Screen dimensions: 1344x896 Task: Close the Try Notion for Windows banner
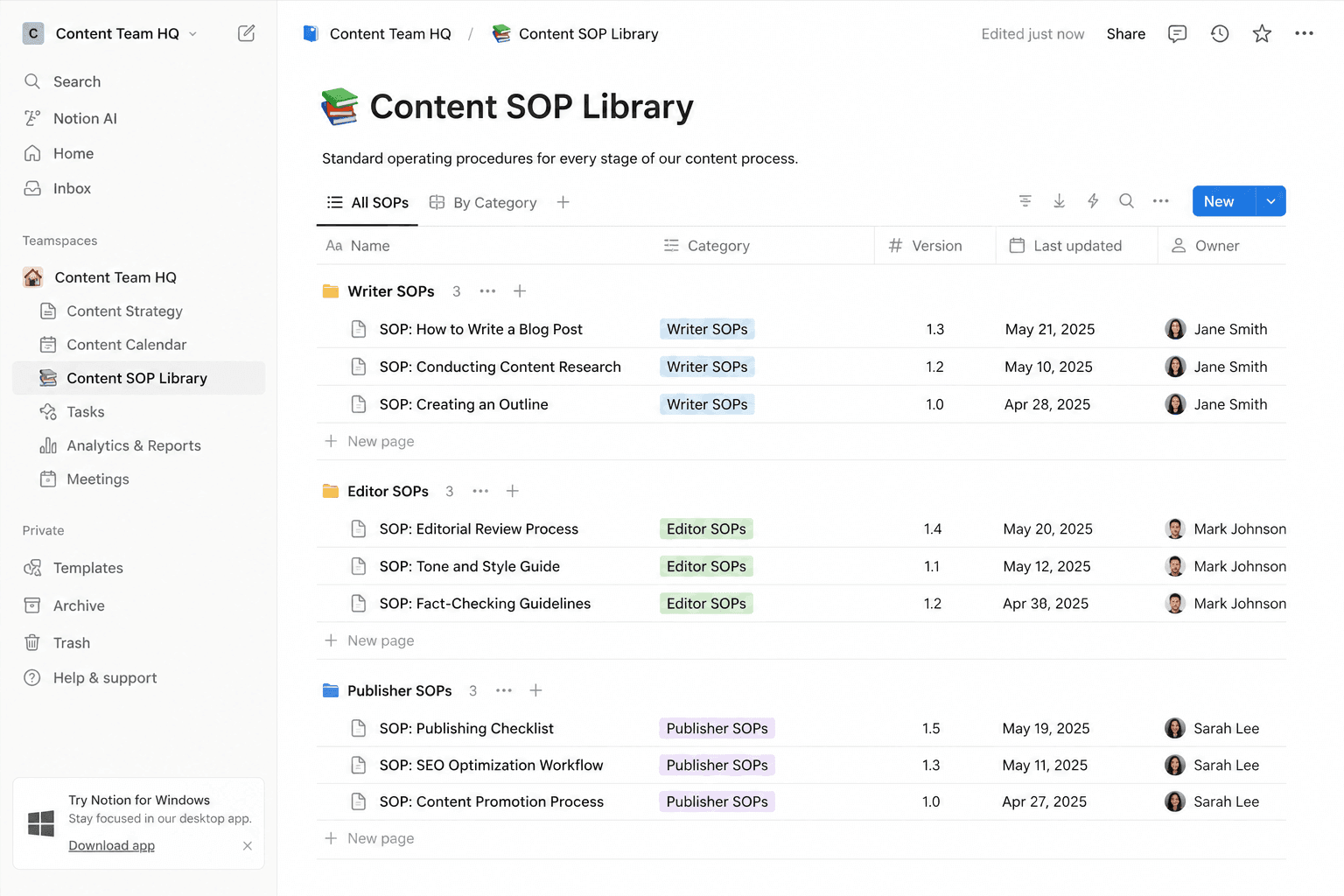click(248, 845)
